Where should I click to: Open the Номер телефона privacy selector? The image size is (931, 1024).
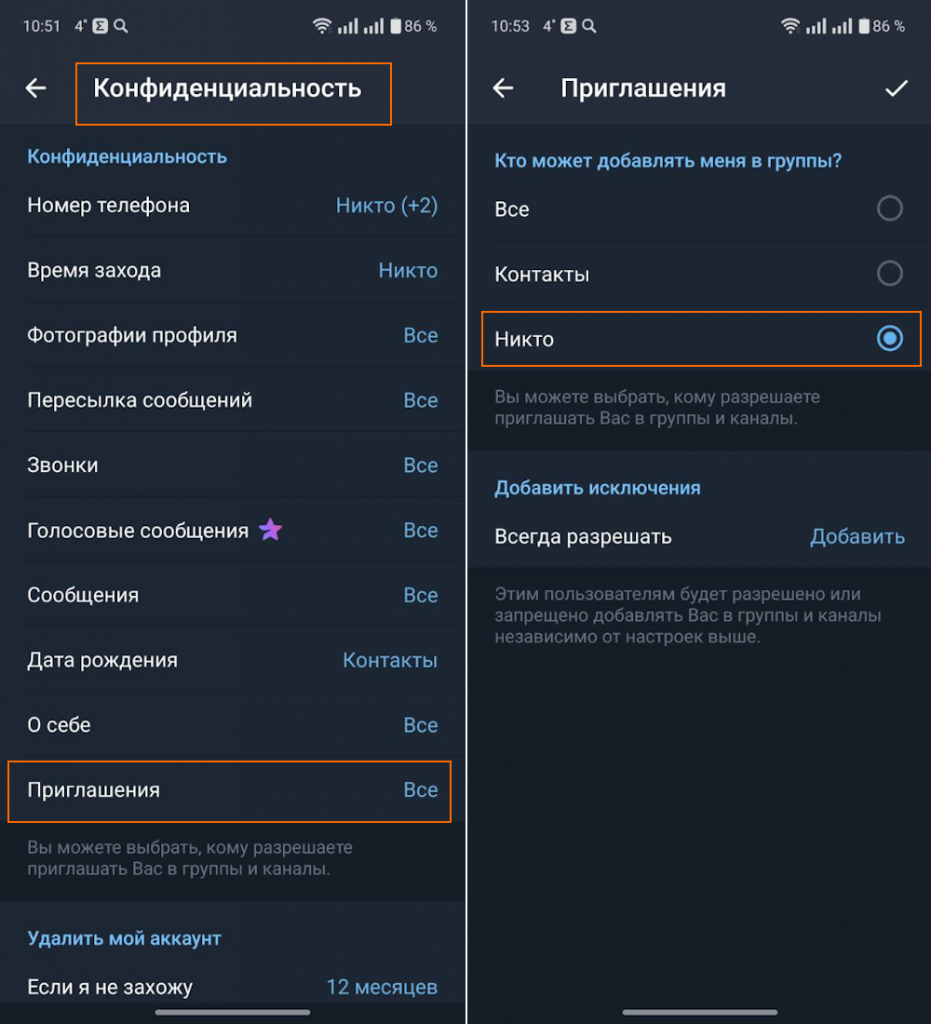coord(230,205)
